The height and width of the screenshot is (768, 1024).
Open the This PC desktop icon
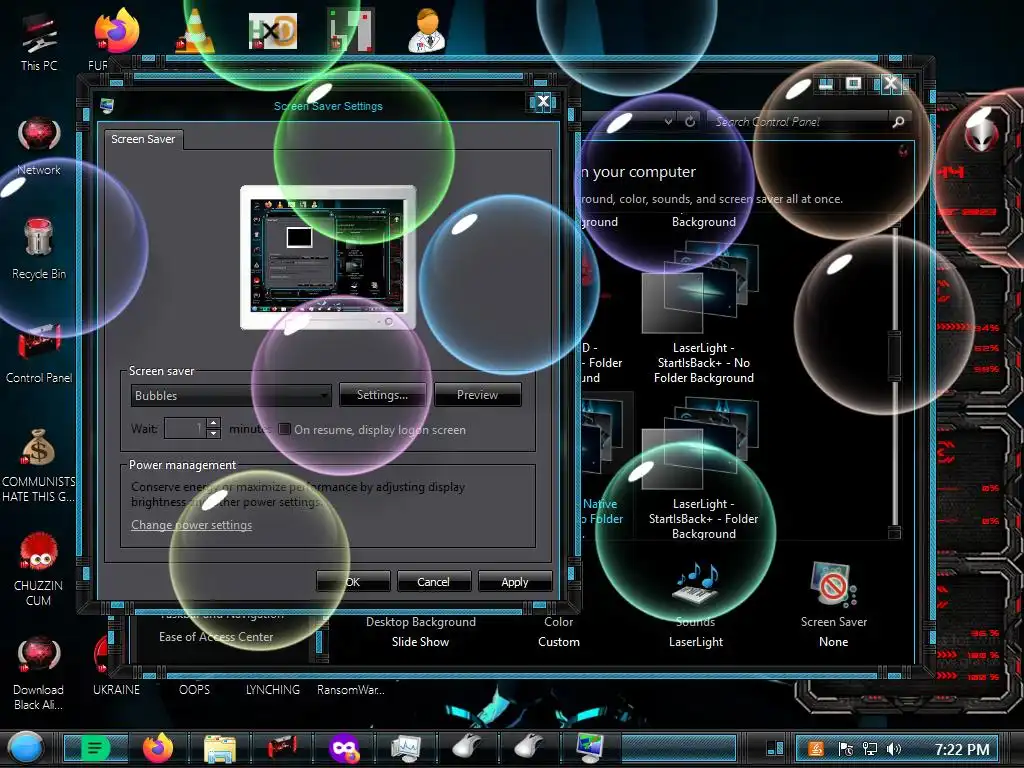pos(39,42)
